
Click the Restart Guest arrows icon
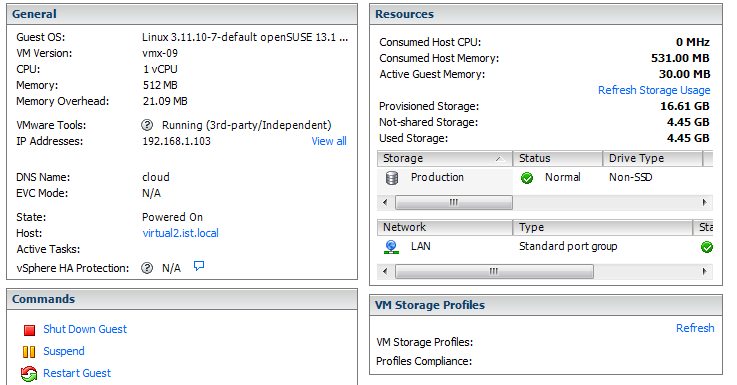(x=29, y=374)
